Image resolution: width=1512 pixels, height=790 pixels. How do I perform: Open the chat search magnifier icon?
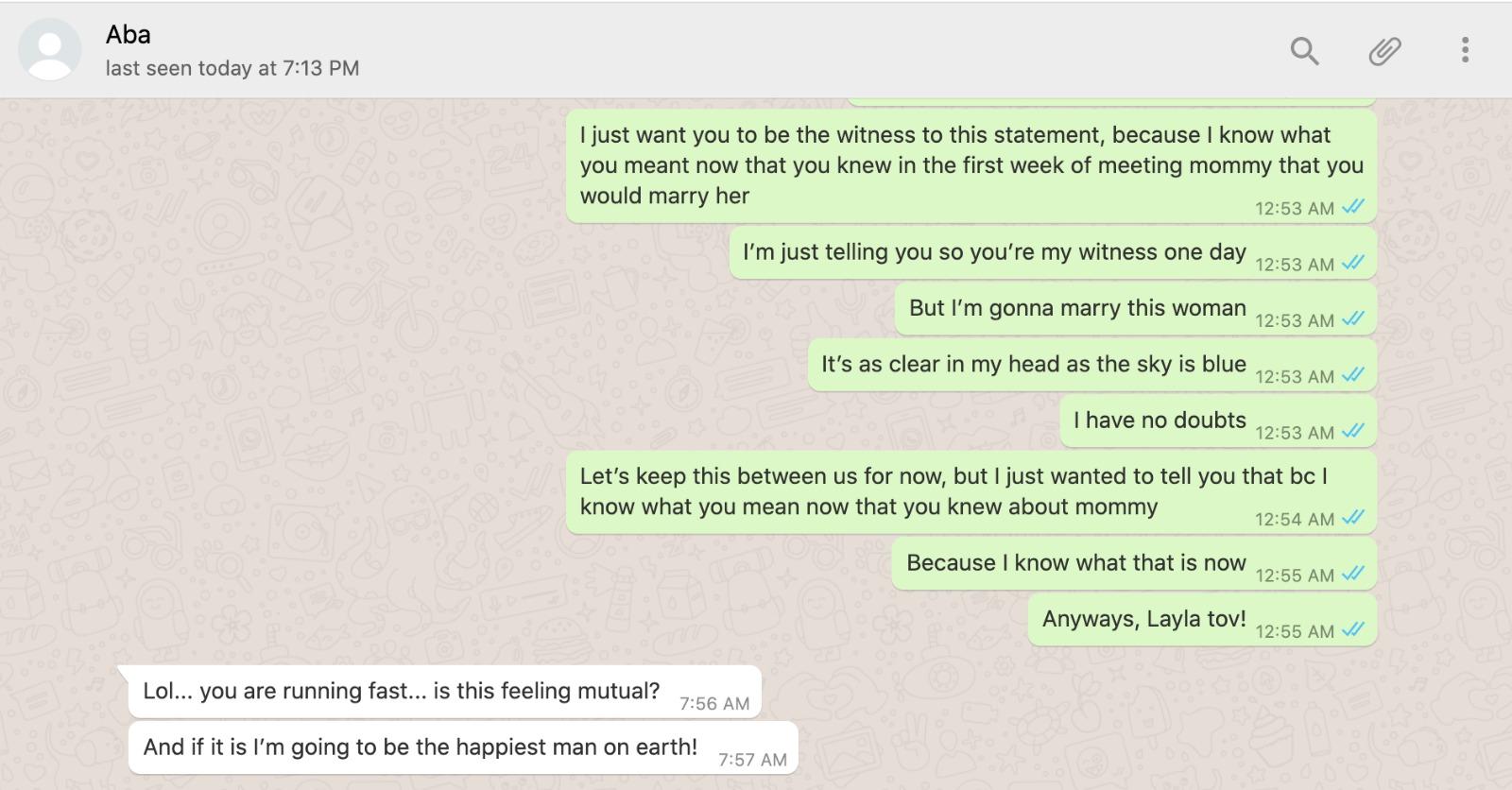(x=1304, y=50)
